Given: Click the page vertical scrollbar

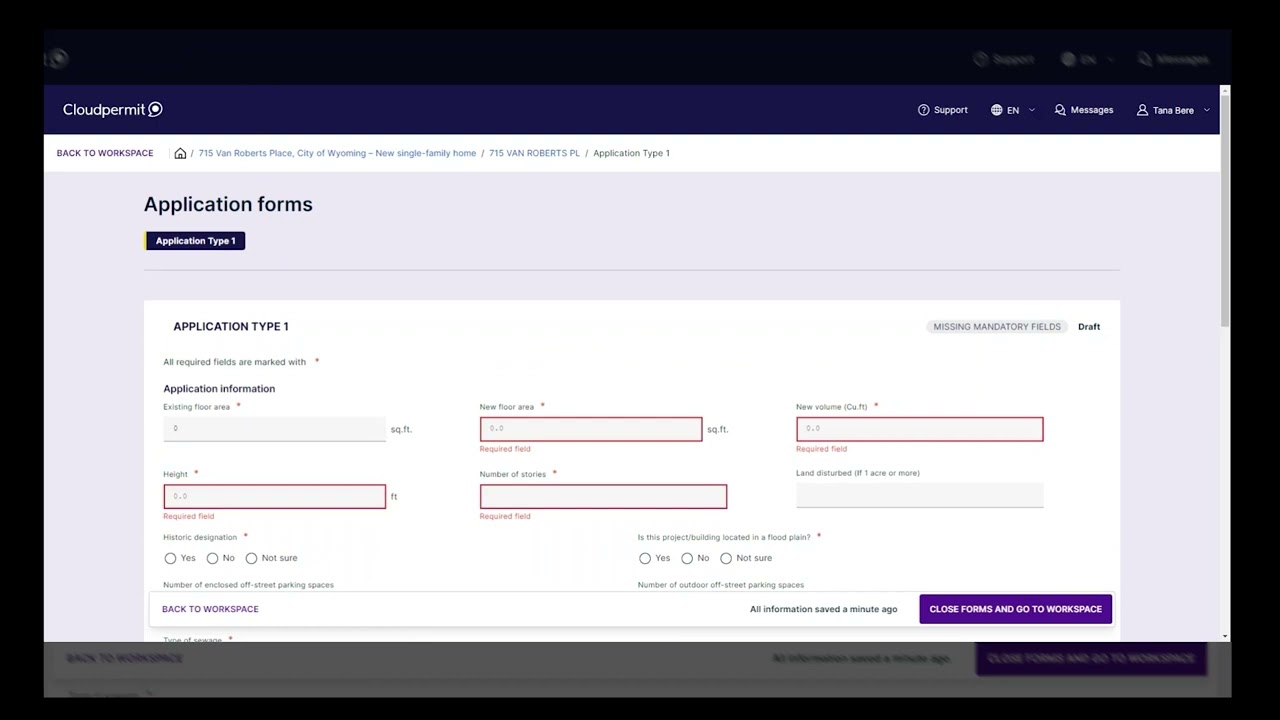Looking at the screenshot, I should click(x=1225, y=211).
